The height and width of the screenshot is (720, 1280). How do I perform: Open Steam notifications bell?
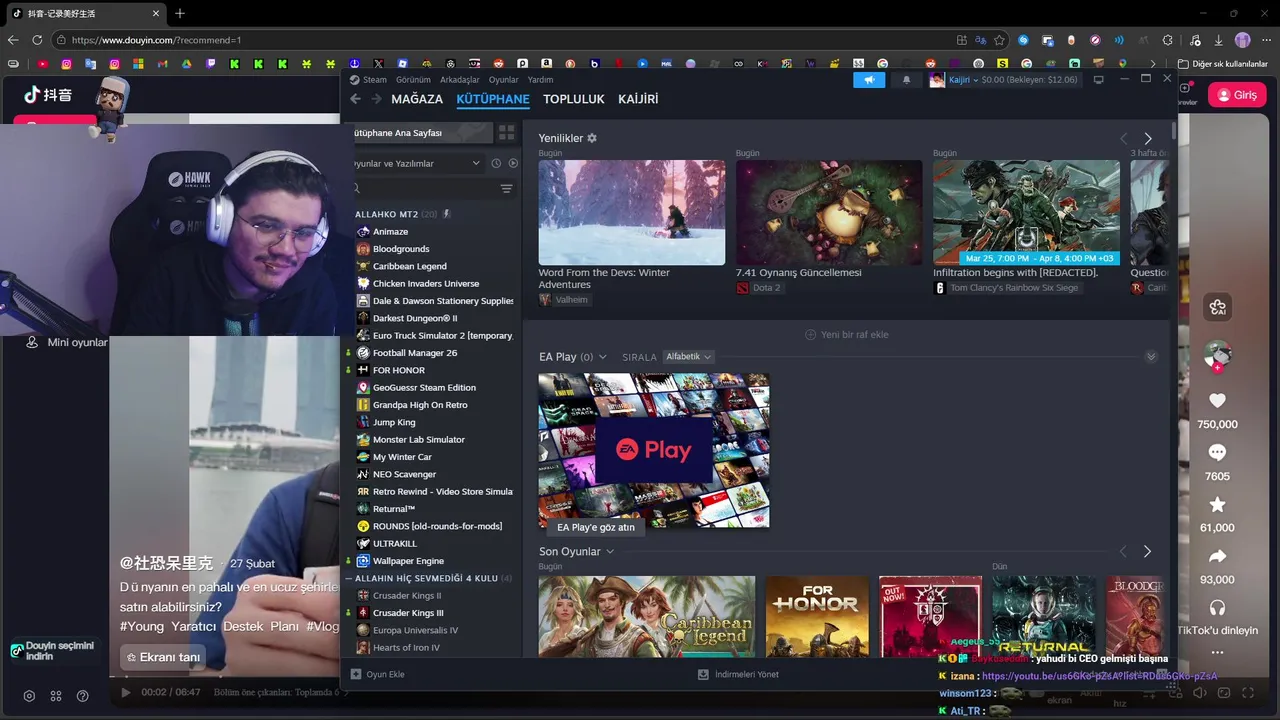coord(907,80)
